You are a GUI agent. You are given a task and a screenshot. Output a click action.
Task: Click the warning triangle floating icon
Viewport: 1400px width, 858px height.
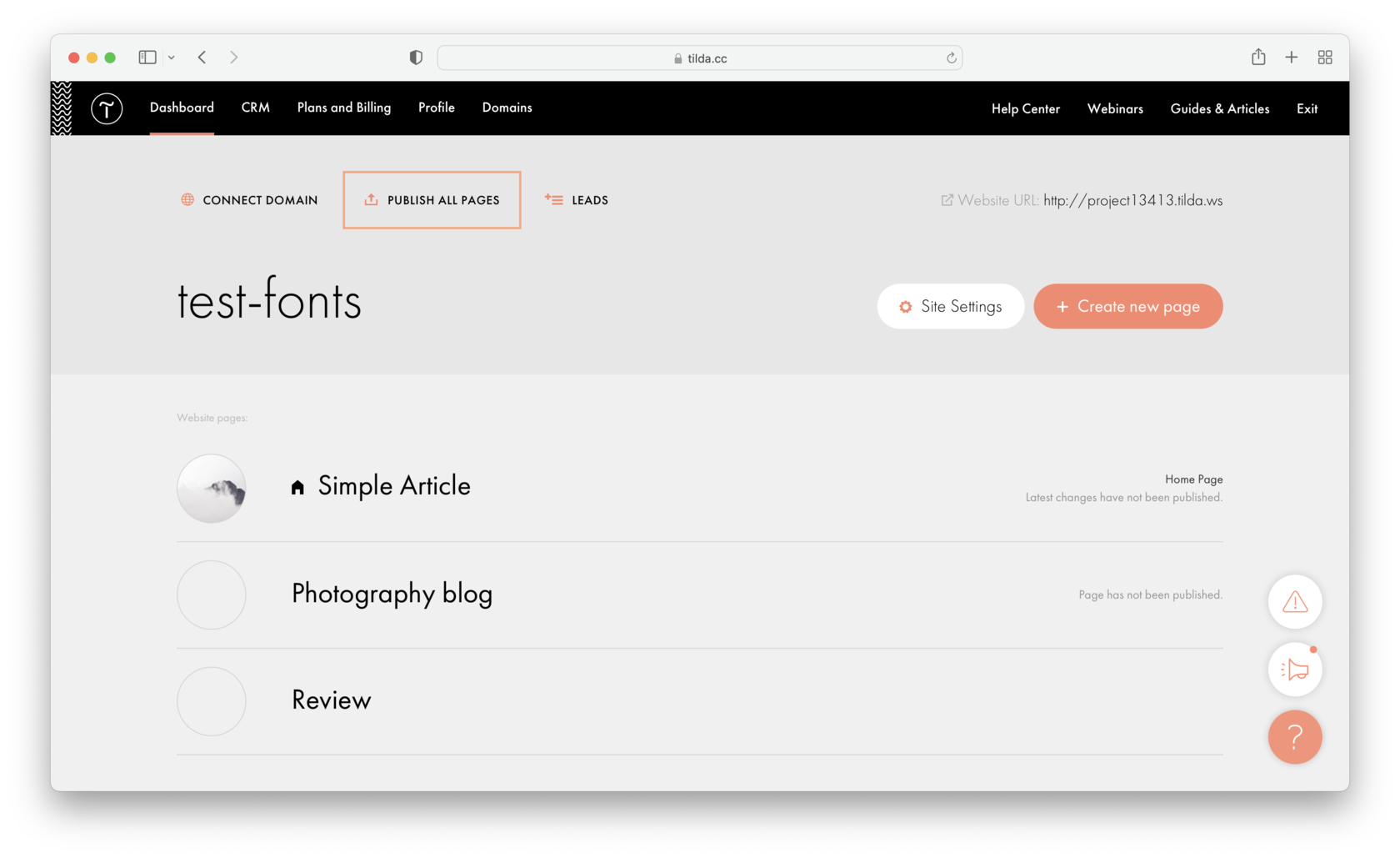1294,601
